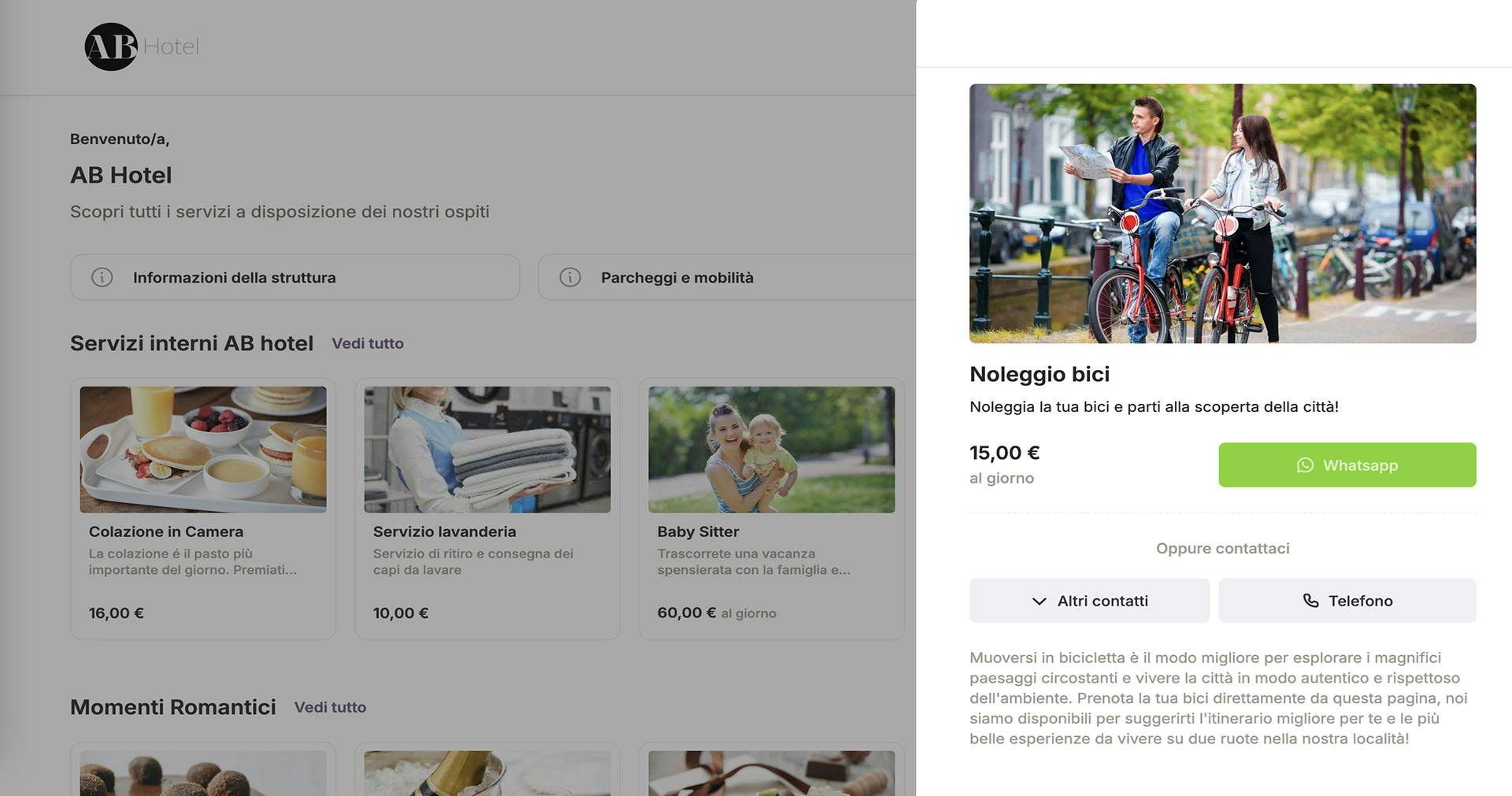Contact via the Whatsapp button
This screenshot has width=1512, height=796.
[1347, 465]
